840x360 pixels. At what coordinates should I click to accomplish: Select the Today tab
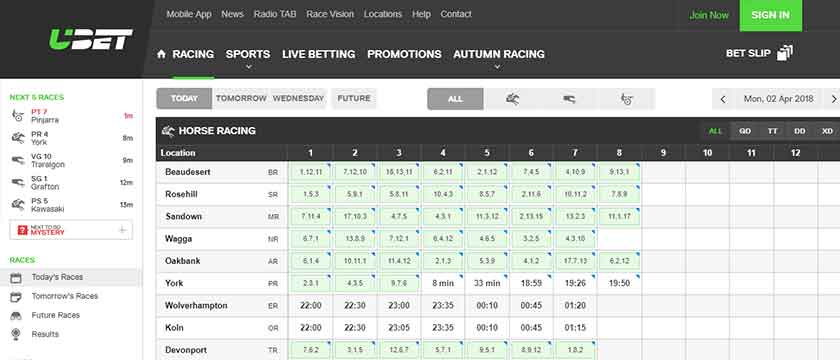coord(184,99)
